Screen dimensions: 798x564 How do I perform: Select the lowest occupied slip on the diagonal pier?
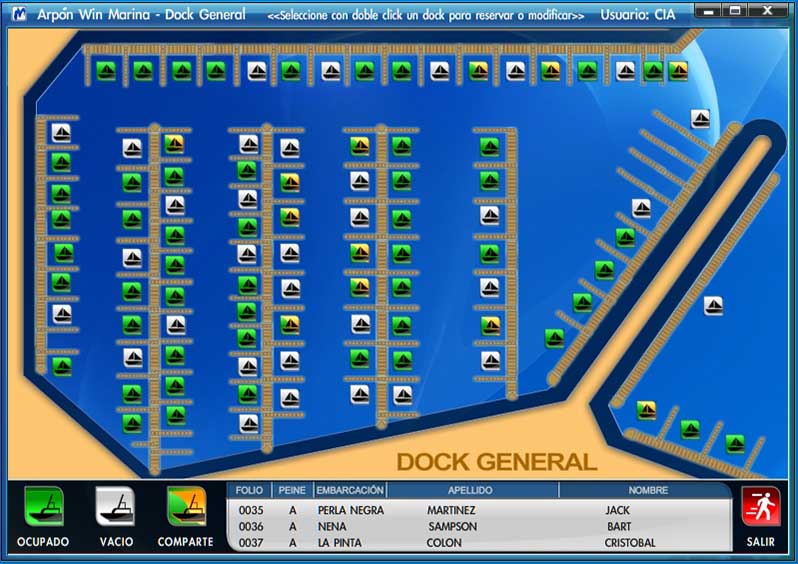[x=554, y=339]
